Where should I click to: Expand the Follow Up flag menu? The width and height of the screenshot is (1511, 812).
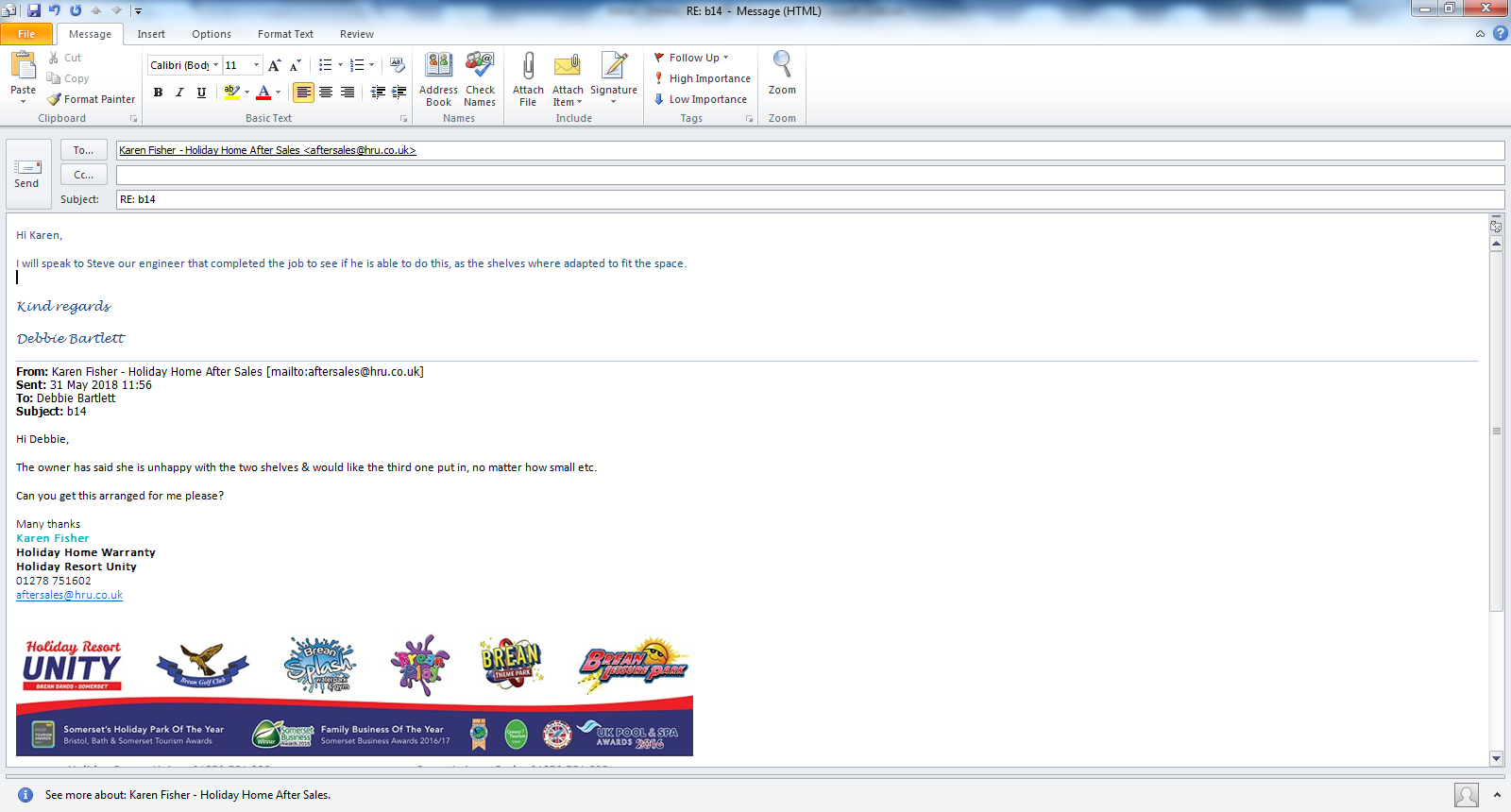coord(691,58)
